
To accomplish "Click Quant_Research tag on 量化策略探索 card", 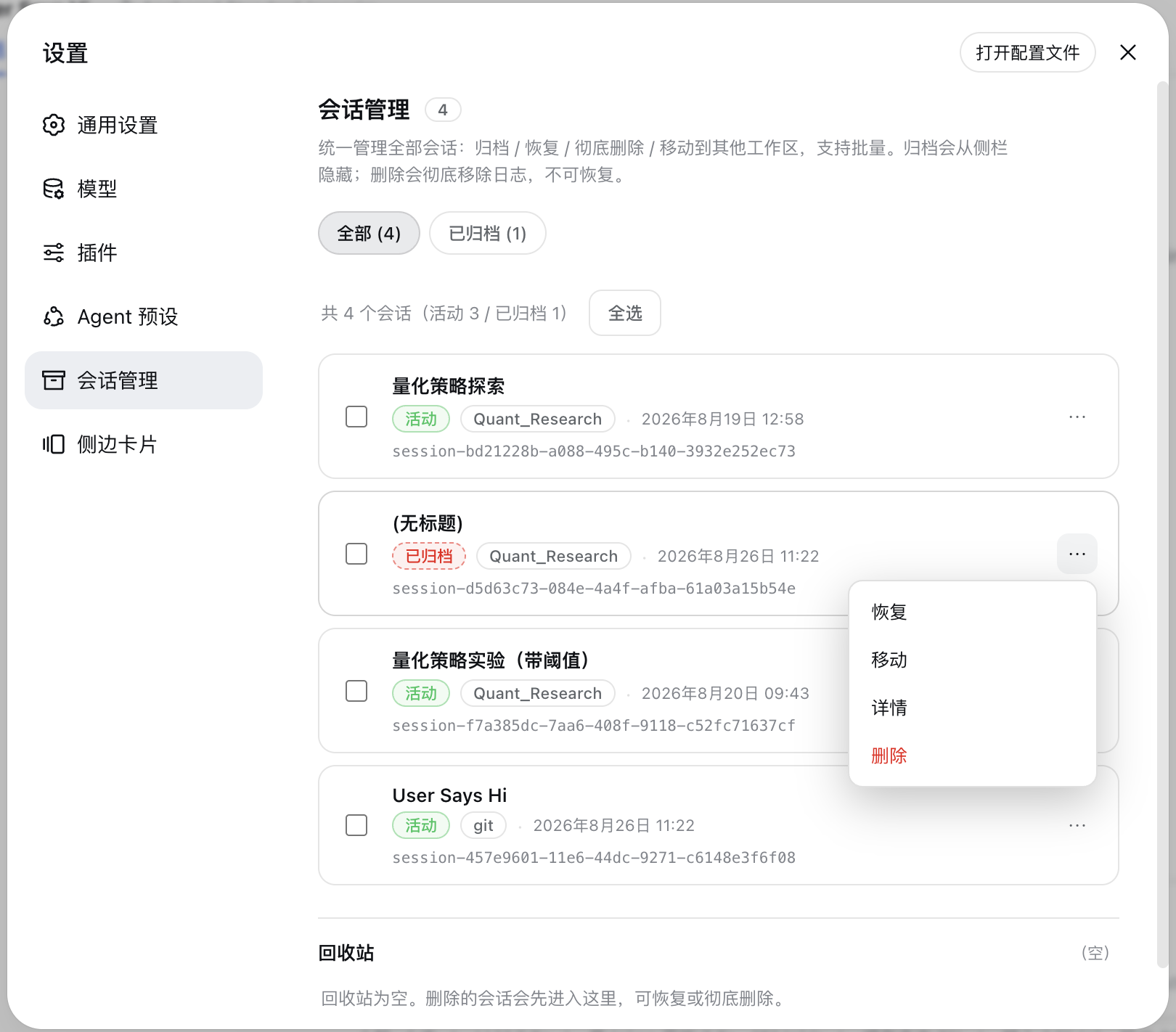I will pos(538,419).
